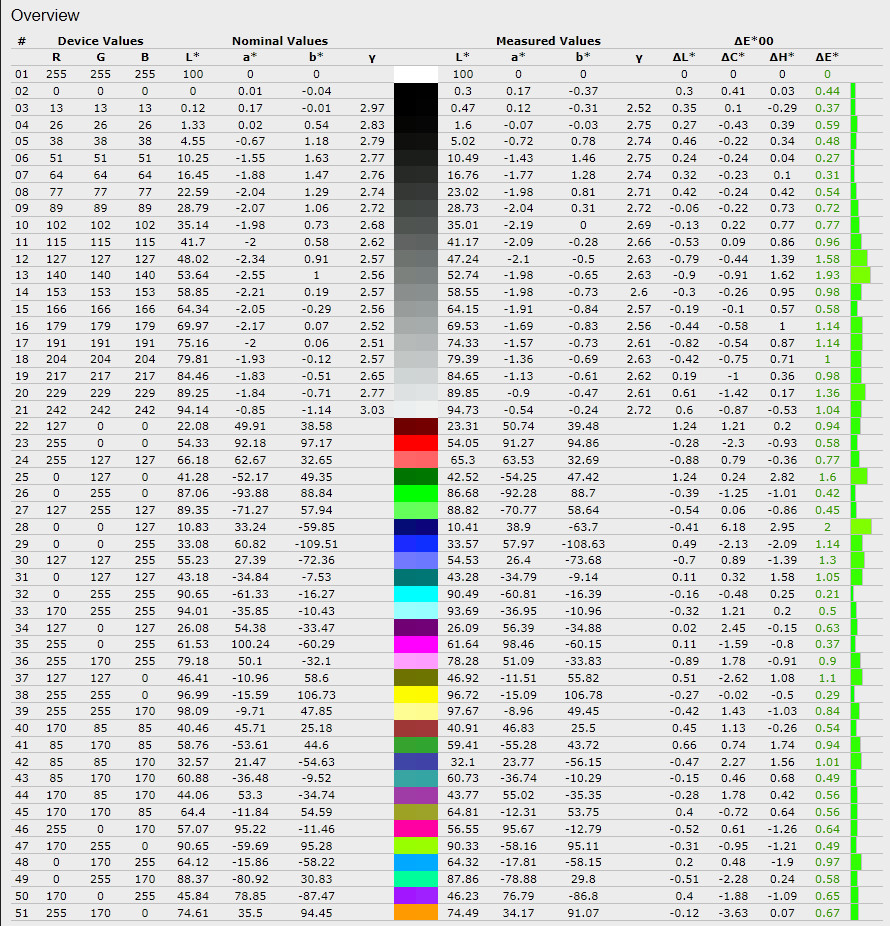
Task: Click the mid-gray swatch in row 12
Action: 417,258
